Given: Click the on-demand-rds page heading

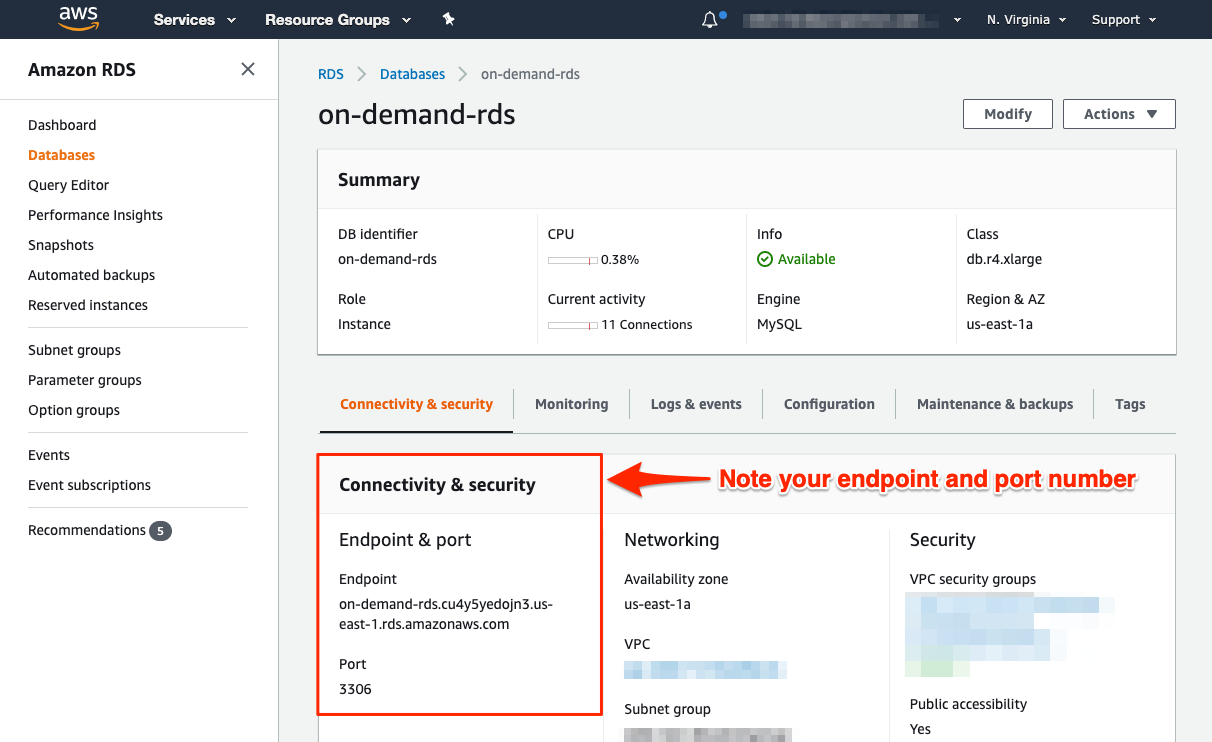Looking at the screenshot, I should click(417, 114).
